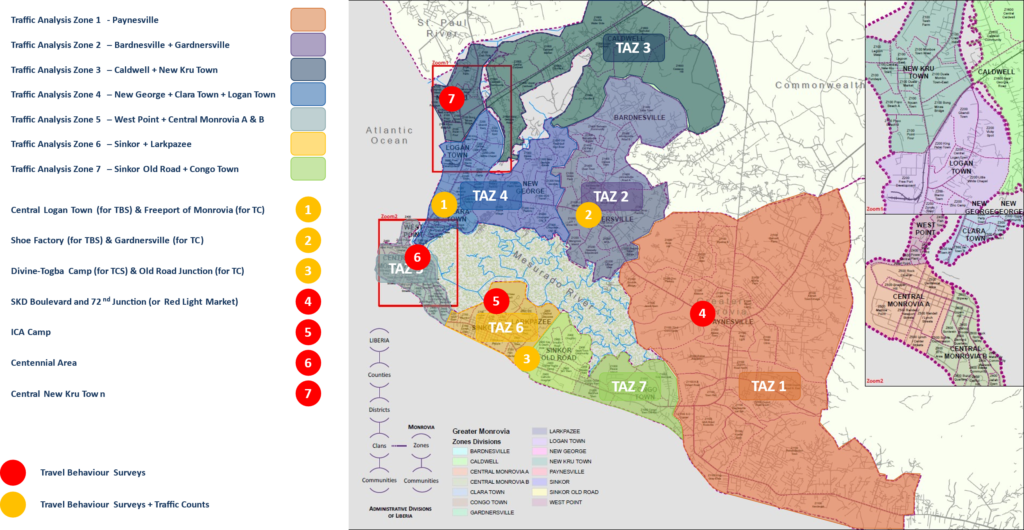Viewport: 1024px width, 530px height.
Task: Select map marker 3 near Sinkor Old Road
Action: [x=526, y=358]
